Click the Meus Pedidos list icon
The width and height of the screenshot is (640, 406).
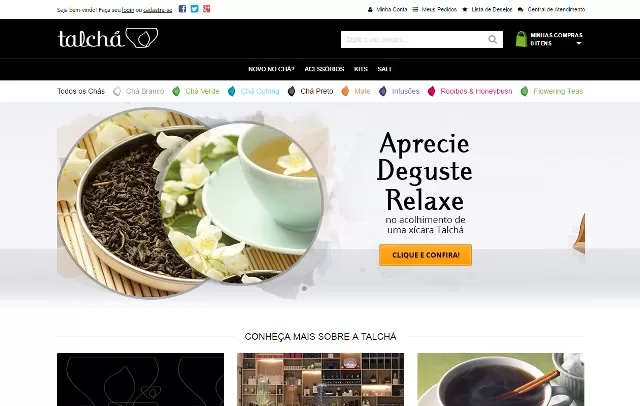tap(415, 9)
